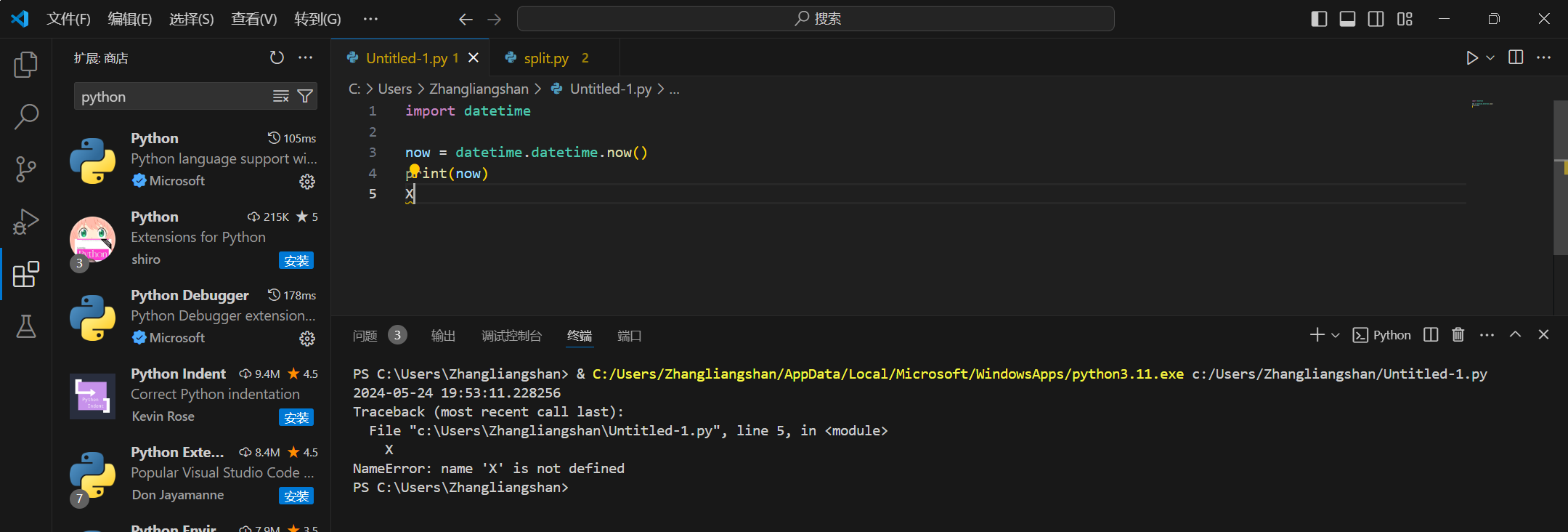Split the terminal pane
1568x532 pixels.
(x=1431, y=334)
